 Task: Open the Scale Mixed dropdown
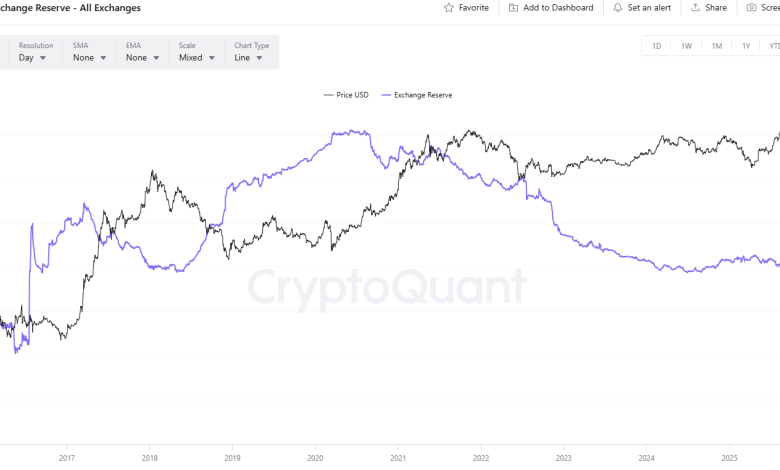pos(196,58)
